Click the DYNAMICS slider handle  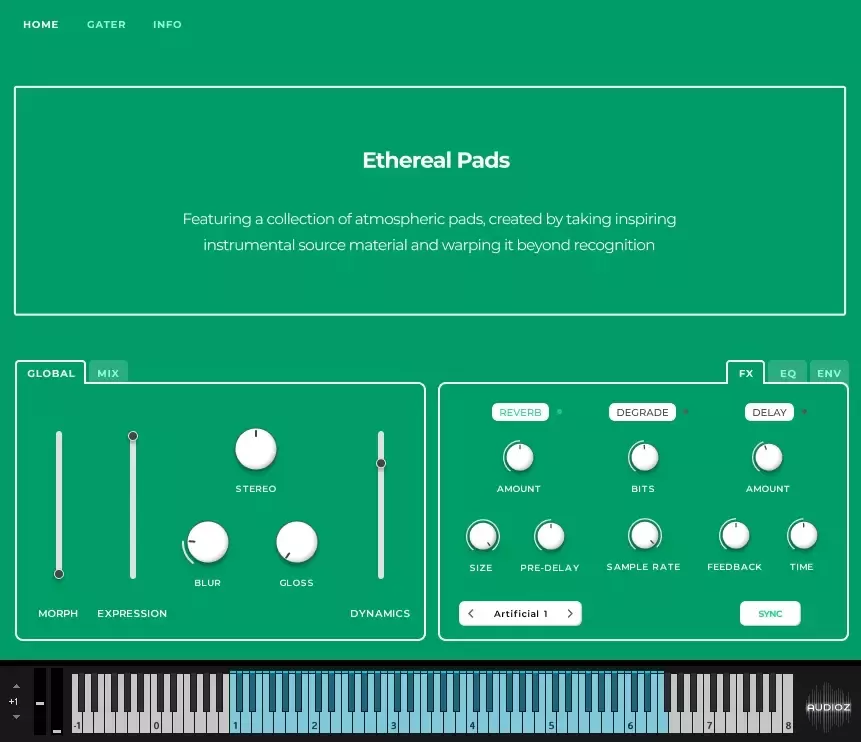point(381,463)
